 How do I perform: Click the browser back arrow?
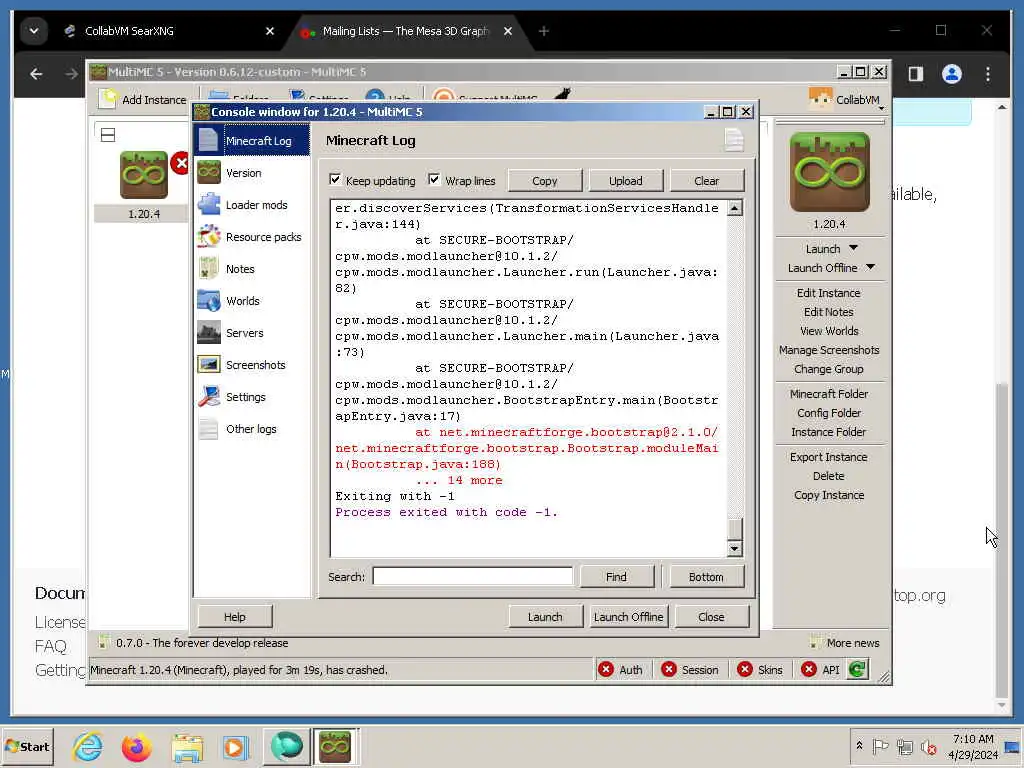tap(36, 74)
